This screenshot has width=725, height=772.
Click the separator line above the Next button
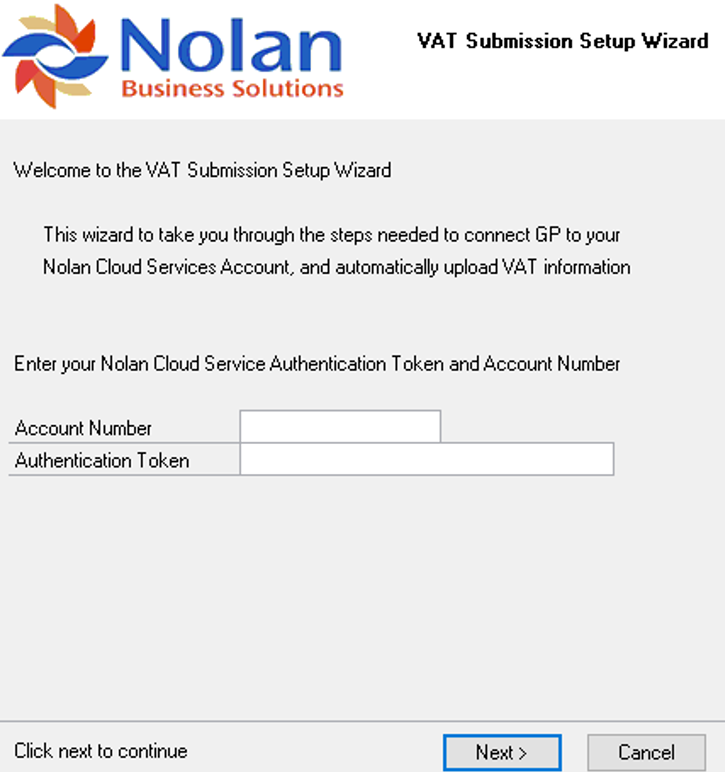pos(360,721)
